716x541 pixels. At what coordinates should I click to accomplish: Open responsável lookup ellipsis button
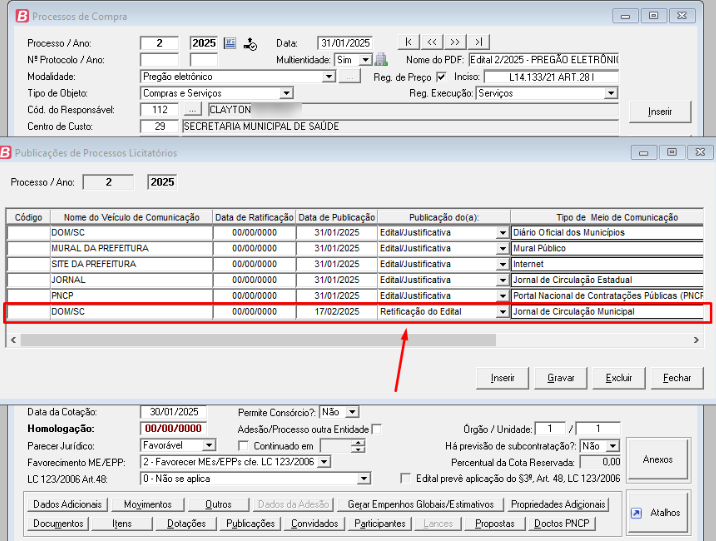point(193,110)
